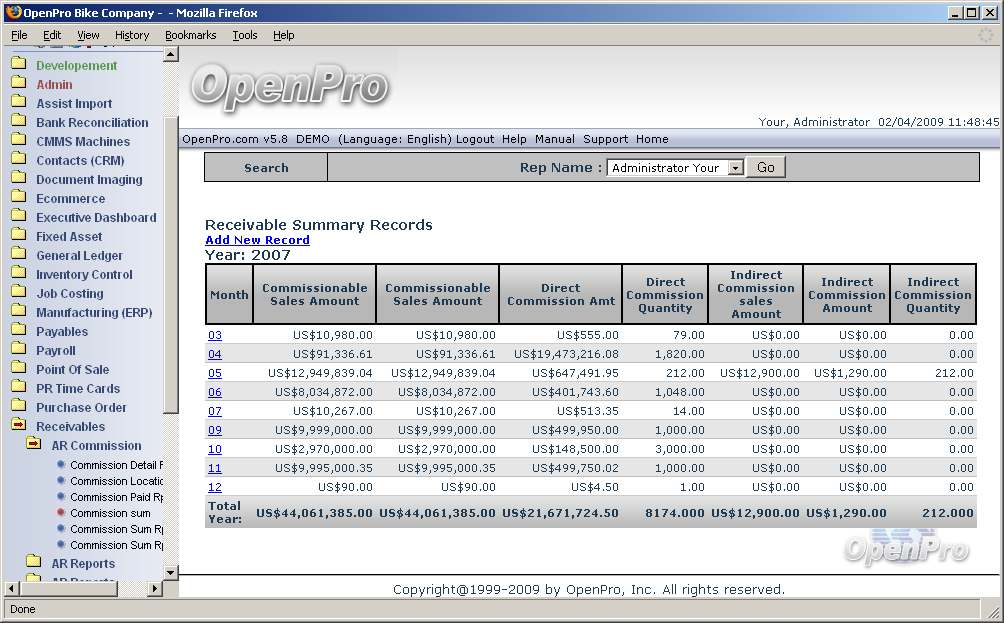This screenshot has width=1004, height=623.
Task: Click the red Commission sum bullet
Action: (61, 513)
